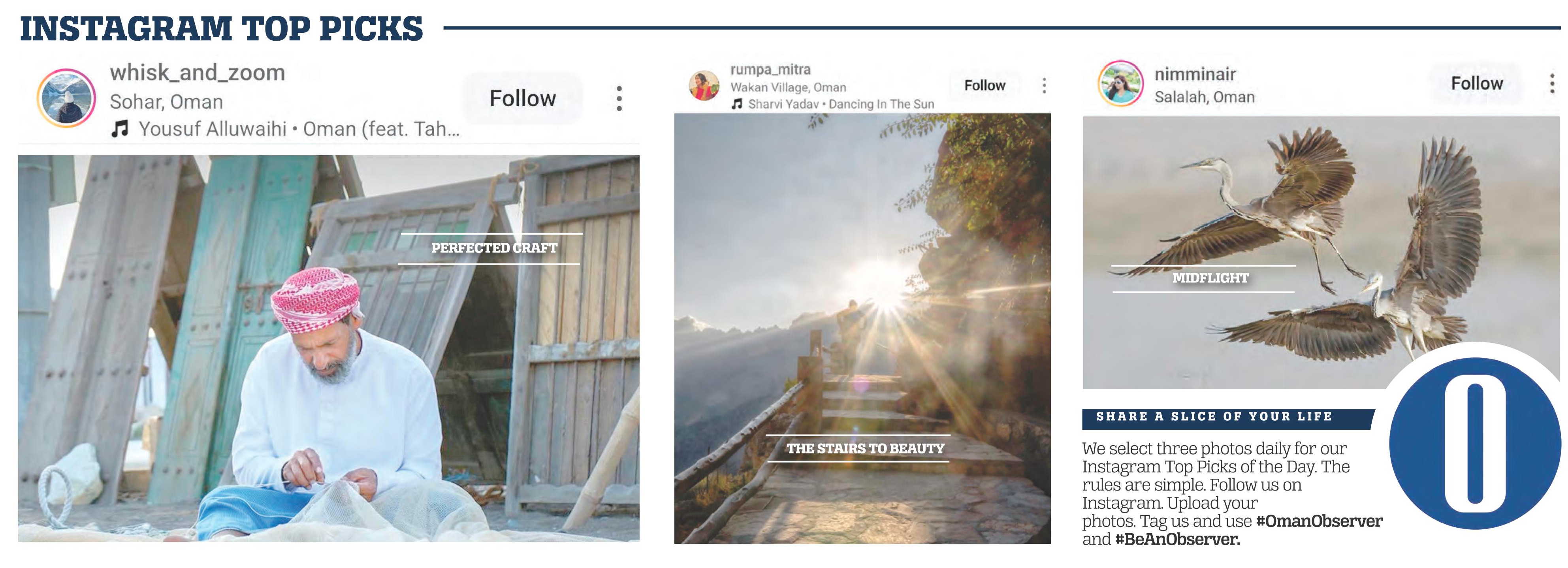Image resolution: width=1568 pixels, height=568 pixels.
Task: Open Sohar, Oman location
Action: pos(166,102)
